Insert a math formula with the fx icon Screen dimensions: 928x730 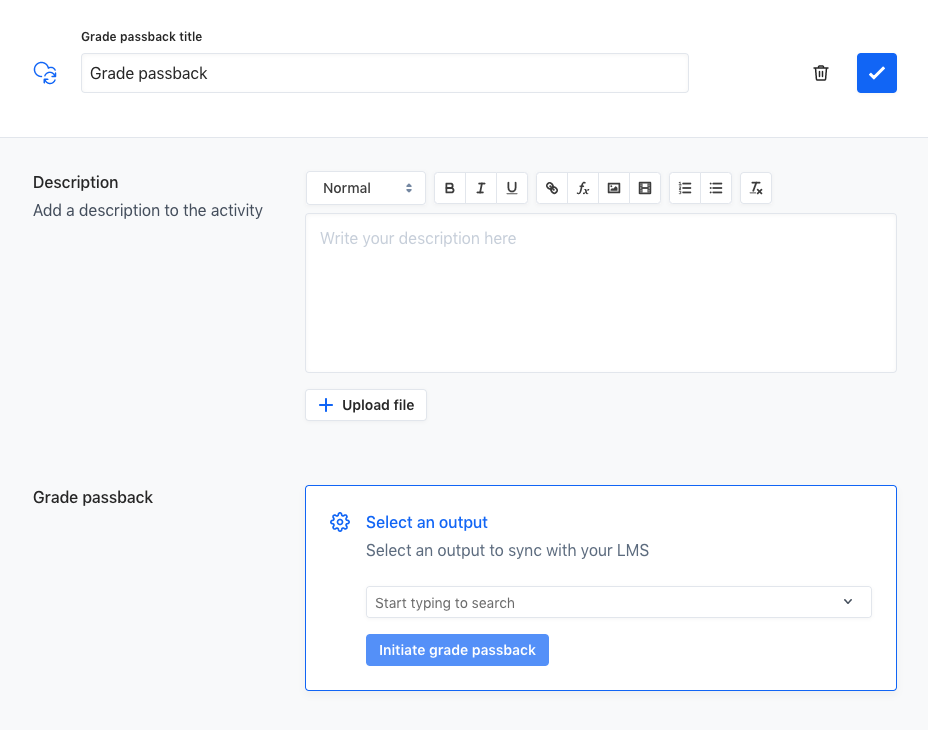click(x=582, y=187)
